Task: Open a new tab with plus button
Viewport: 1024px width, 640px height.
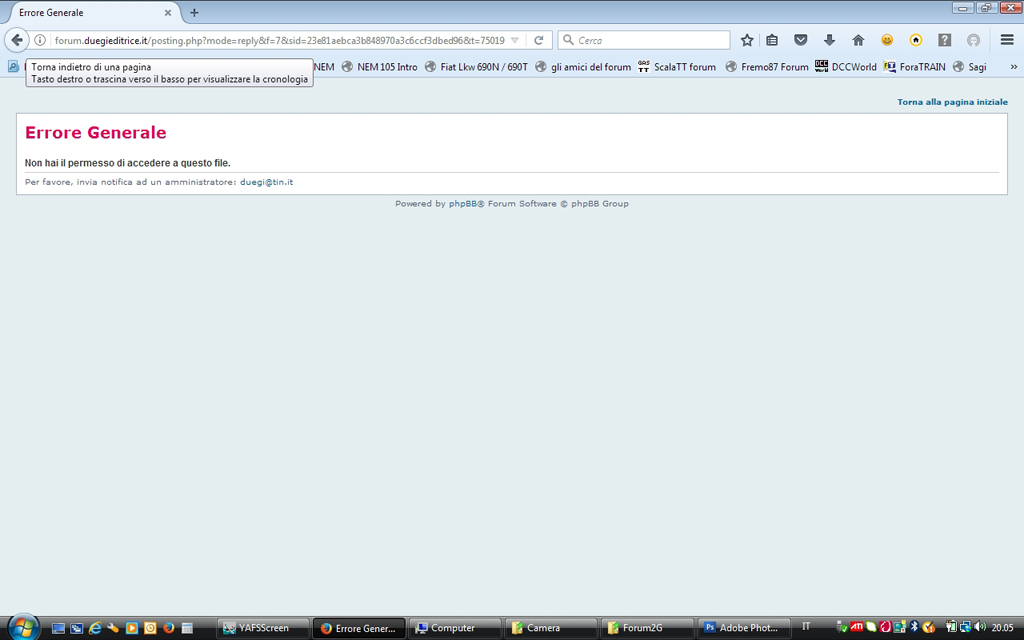Action: (x=194, y=13)
